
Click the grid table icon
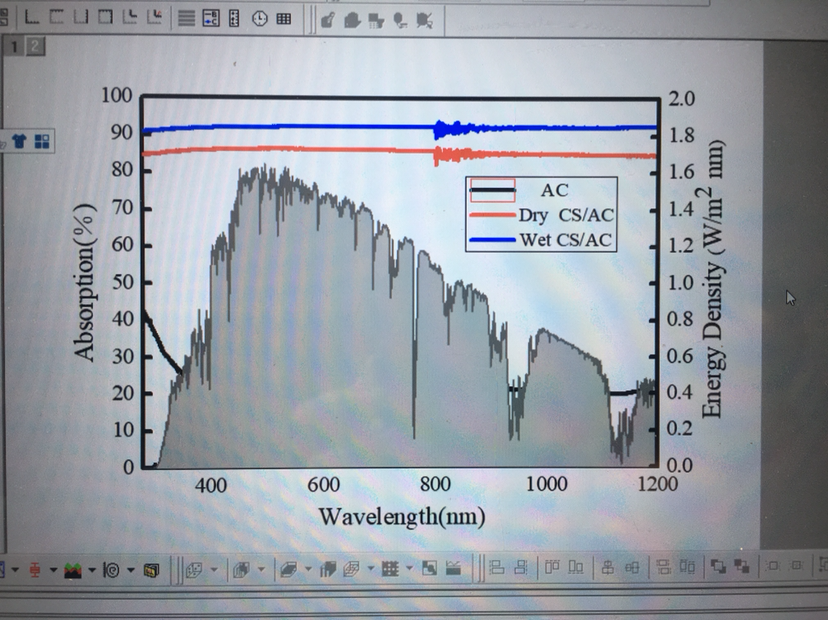click(284, 19)
